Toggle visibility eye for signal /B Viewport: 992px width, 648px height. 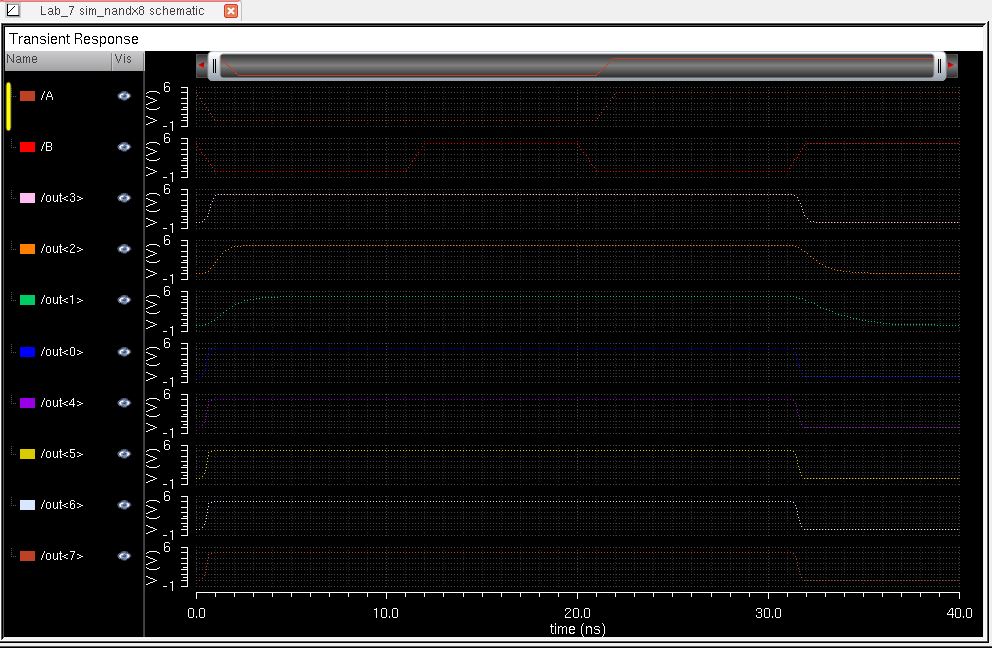(124, 147)
